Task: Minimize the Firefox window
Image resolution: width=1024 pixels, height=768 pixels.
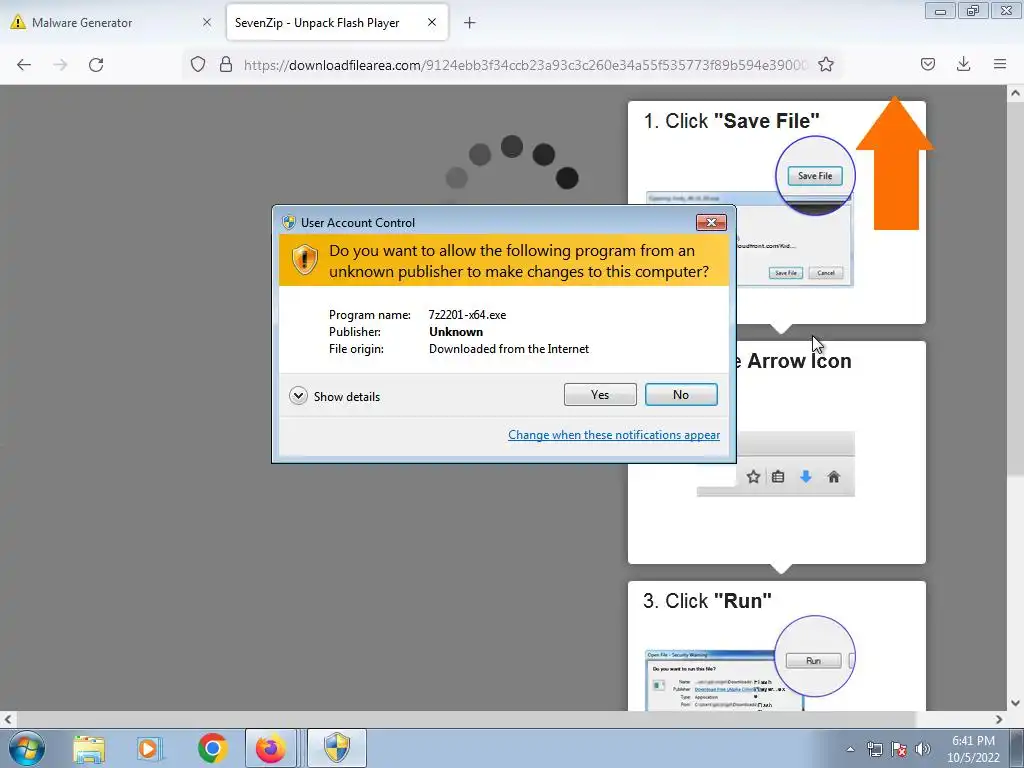Action: (x=940, y=11)
